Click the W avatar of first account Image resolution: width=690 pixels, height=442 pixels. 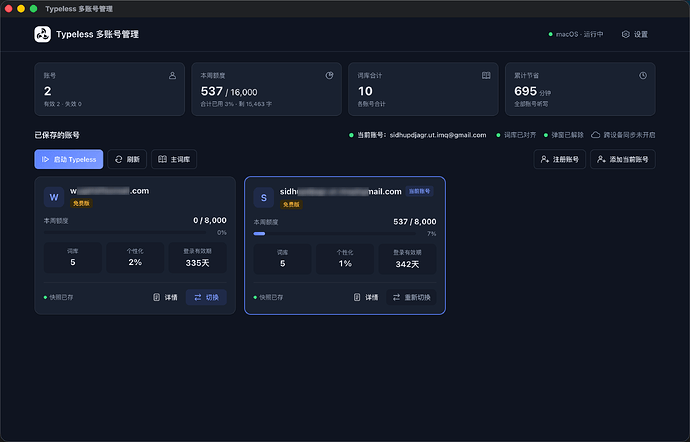(54, 197)
